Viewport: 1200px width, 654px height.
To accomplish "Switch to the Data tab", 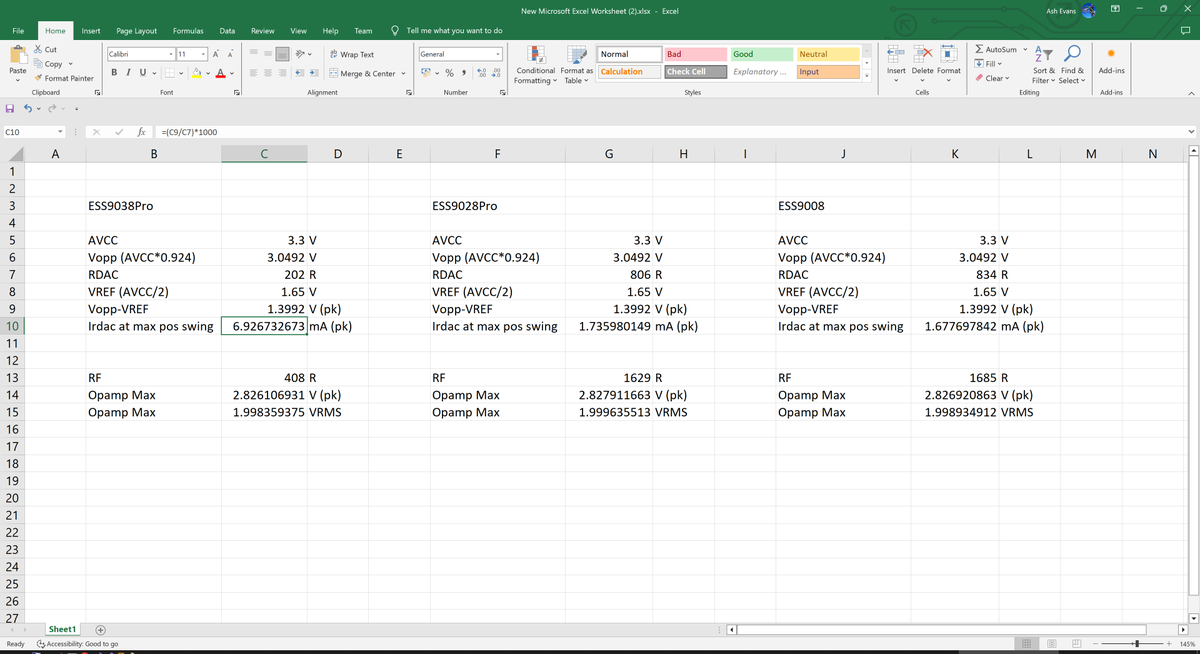I will coord(228,31).
